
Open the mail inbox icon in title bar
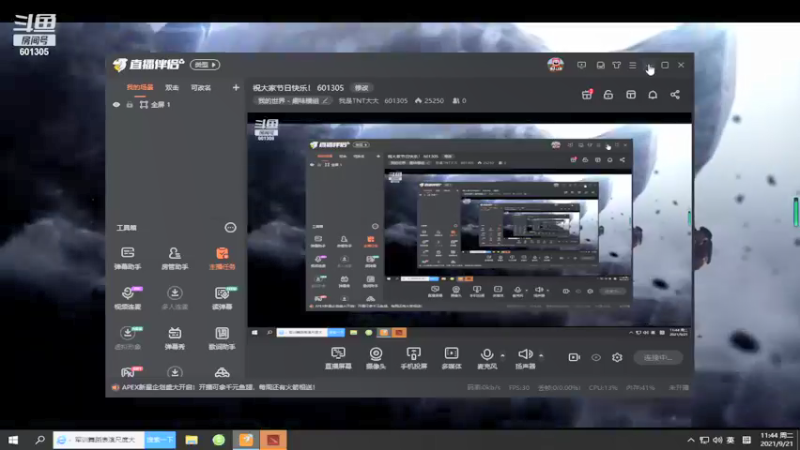[601, 65]
